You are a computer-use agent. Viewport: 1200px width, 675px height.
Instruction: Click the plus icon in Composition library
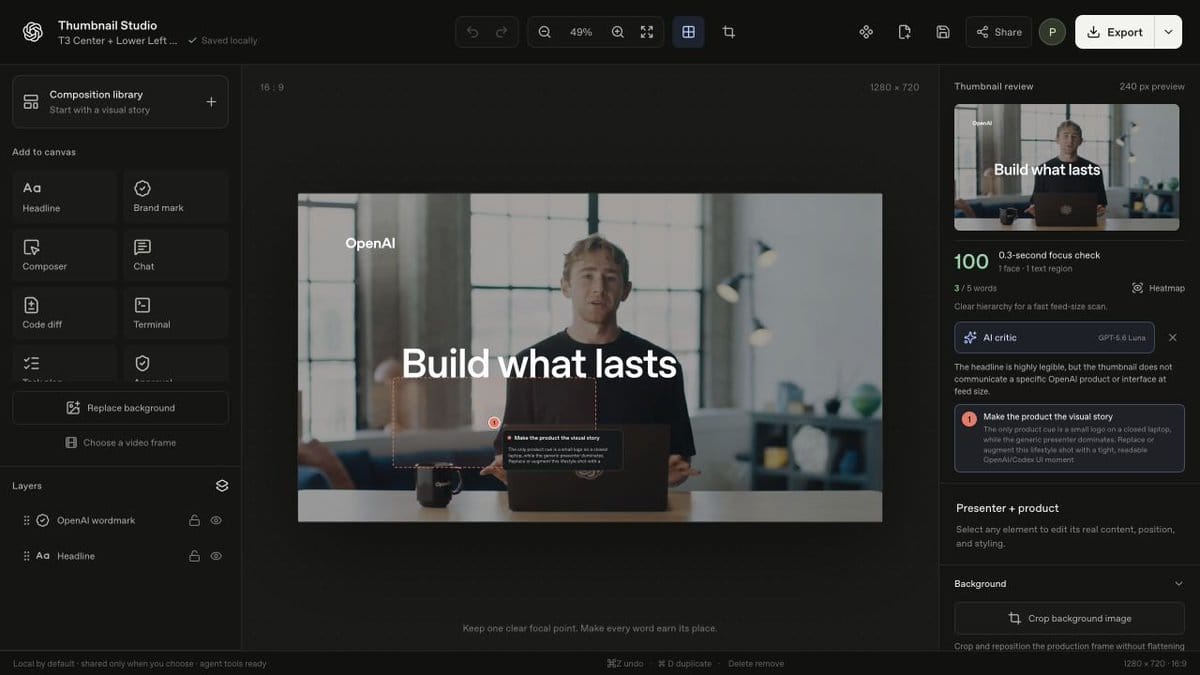[211, 102]
